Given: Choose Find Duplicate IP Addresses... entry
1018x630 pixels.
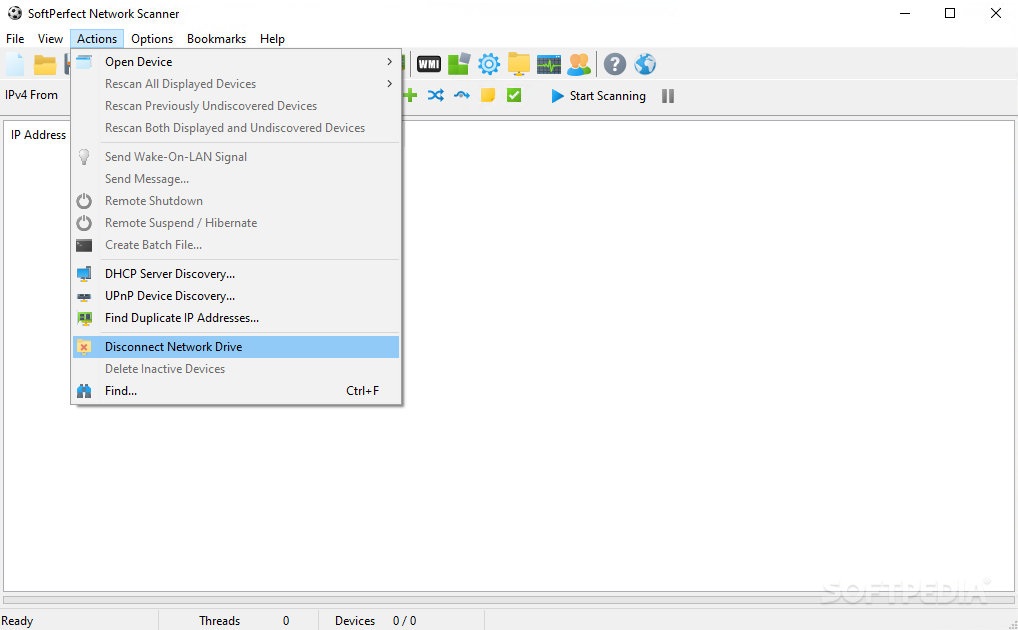Looking at the screenshot, I should coord(236,318).
